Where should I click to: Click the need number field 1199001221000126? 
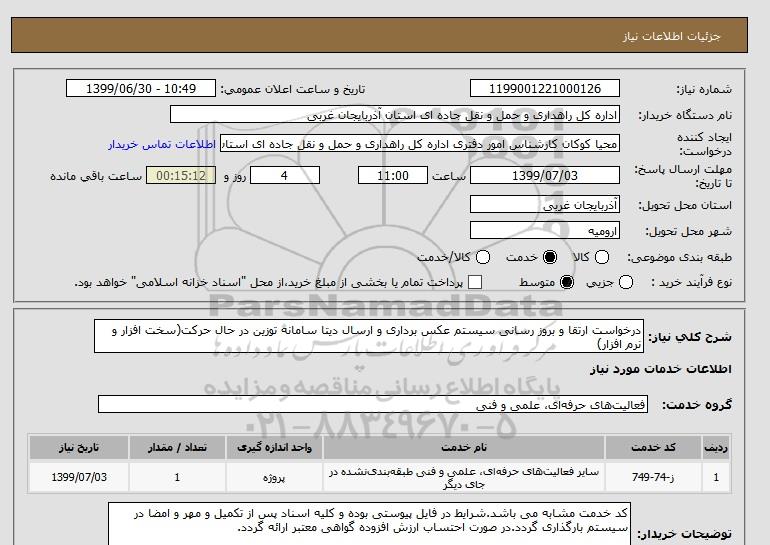click(x=545, y=89)
